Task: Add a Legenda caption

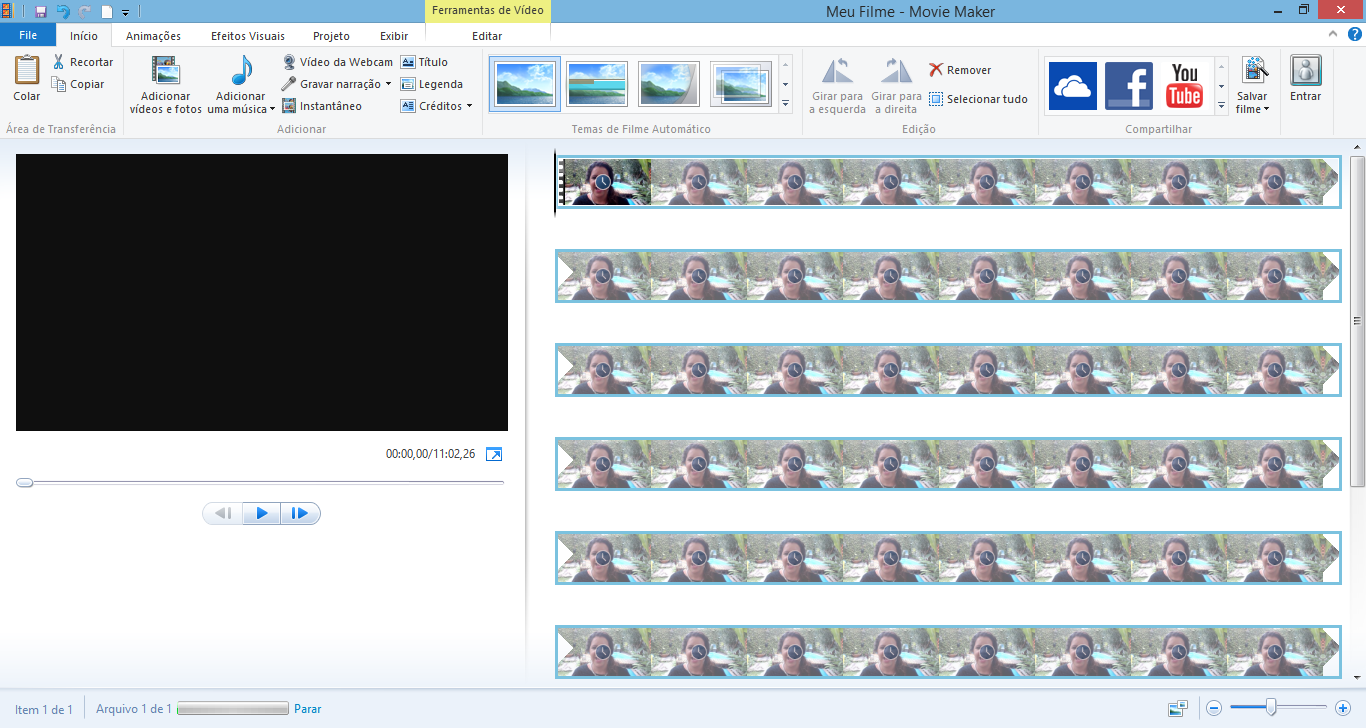Action: [432, 84]
